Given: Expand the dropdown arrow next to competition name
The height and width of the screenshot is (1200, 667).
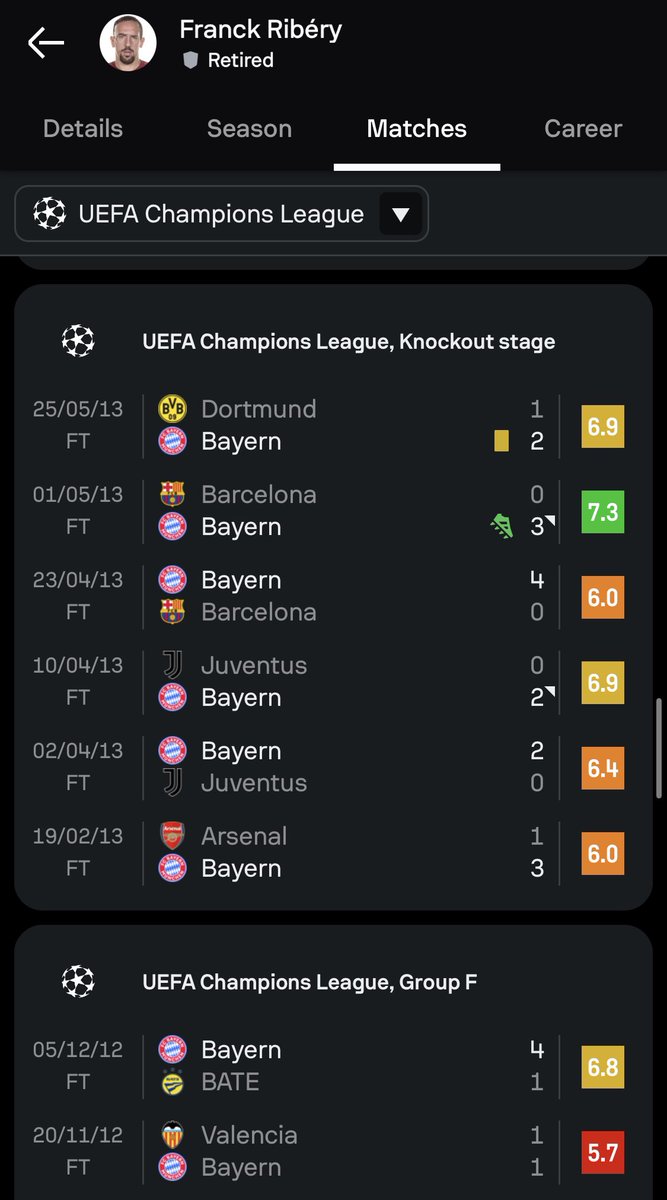Looking at the screenshot, I should [400, 214].
